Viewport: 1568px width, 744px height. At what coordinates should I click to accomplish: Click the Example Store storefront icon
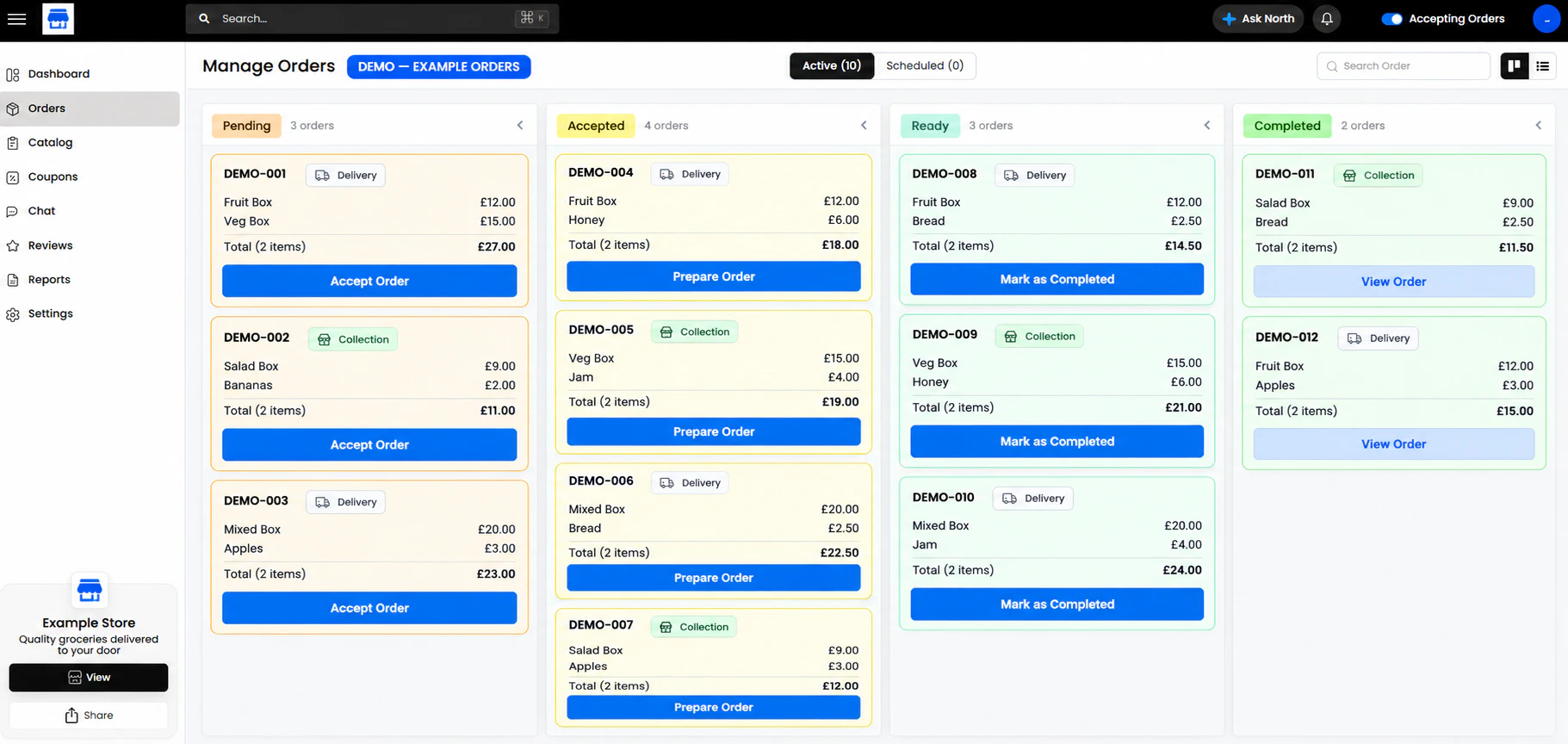(x=90, y=591)
